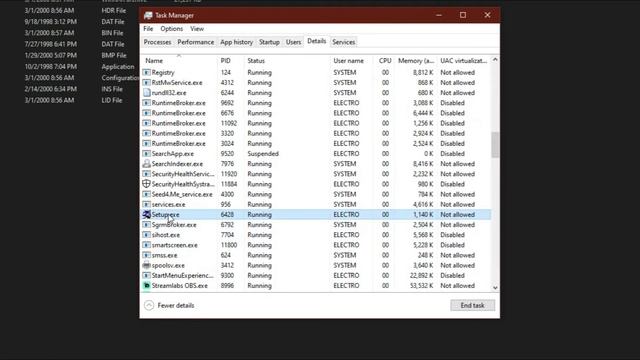Viewport: 640px width, 360px height.
Task: Switch to the App history tab
Action: coord(236,42)
